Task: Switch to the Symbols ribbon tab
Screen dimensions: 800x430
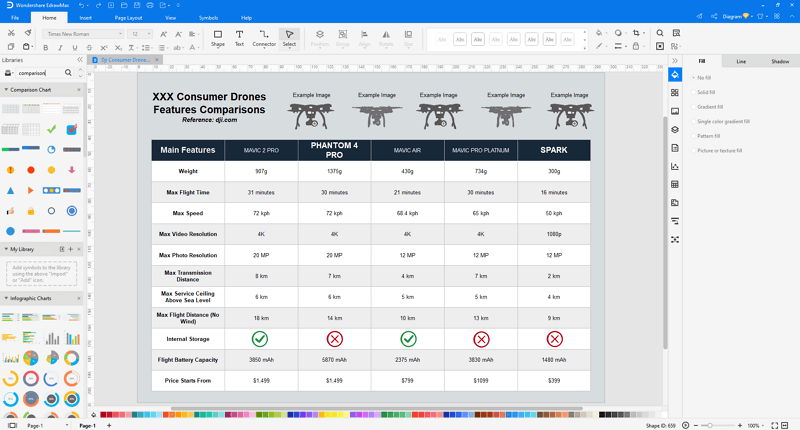Action: [208, 18]
